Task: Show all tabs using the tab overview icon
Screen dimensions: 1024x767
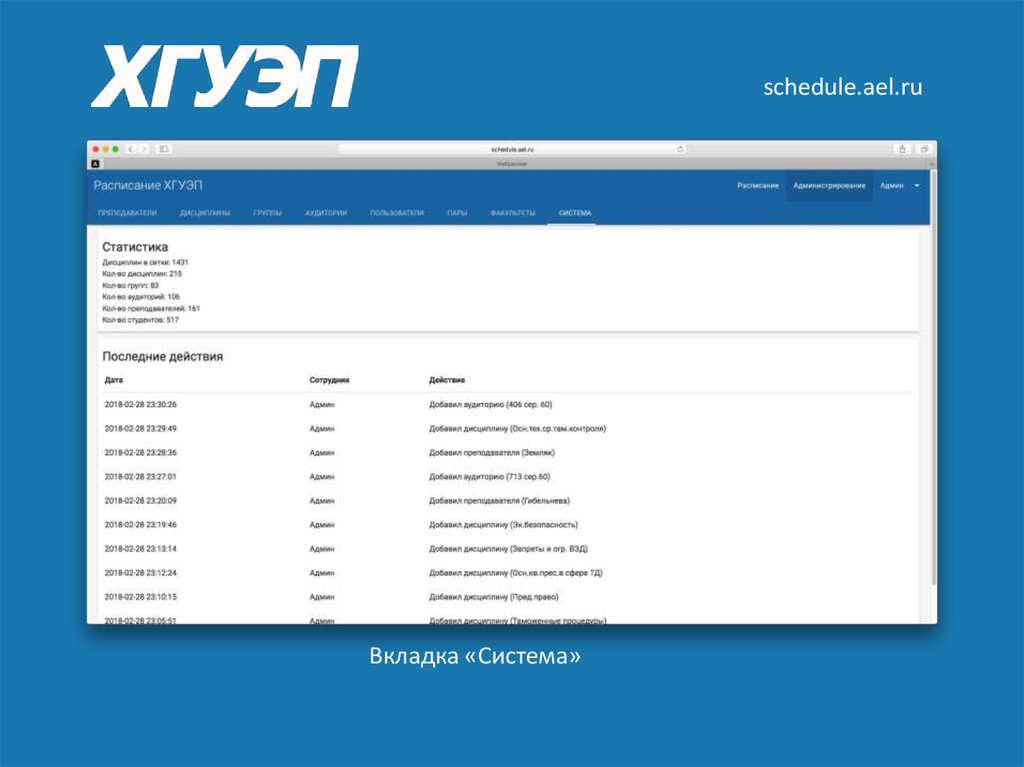Action: pyautogui.click(x=924, y=149)
